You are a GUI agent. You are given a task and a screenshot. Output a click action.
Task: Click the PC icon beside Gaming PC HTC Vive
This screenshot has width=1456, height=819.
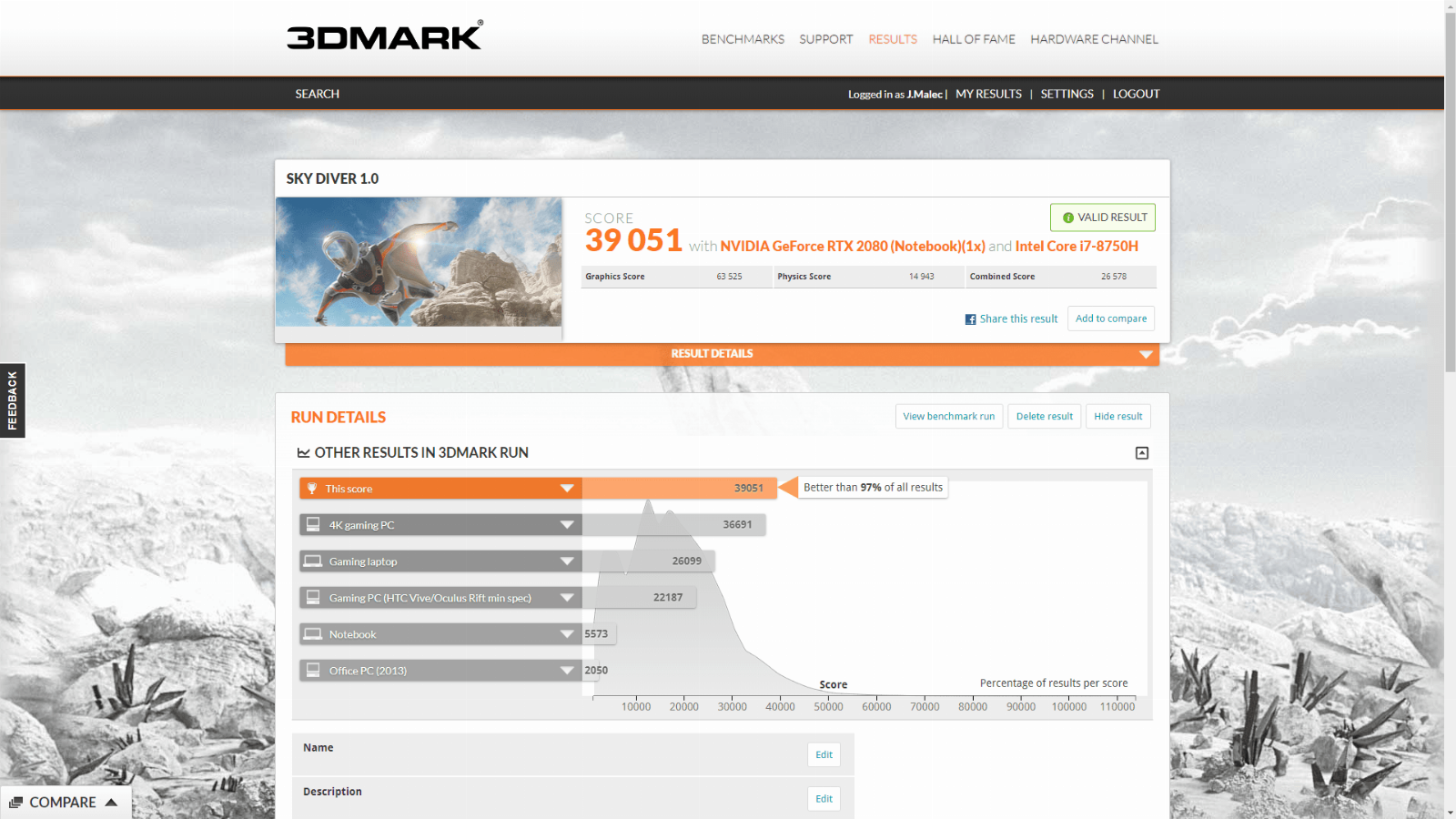pyautogui.click(x=313, y=598)
